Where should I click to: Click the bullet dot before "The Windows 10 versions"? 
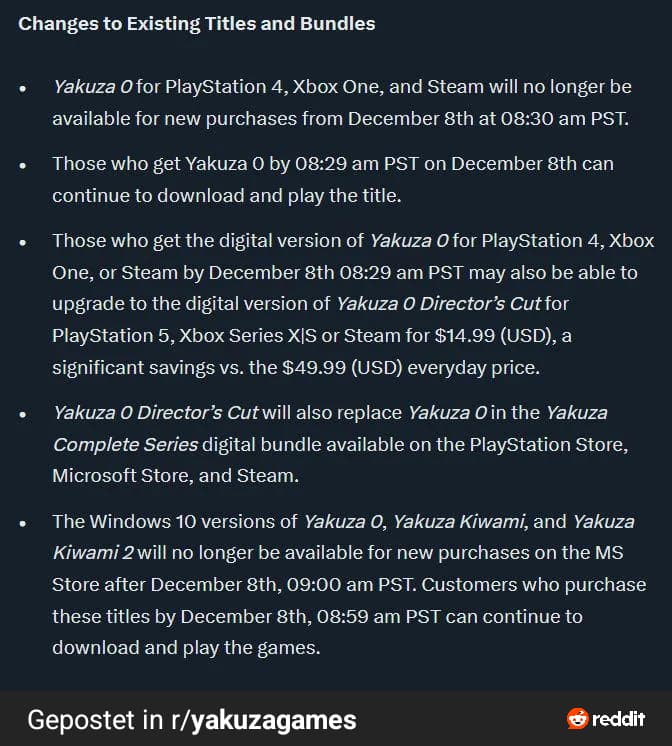24,522
